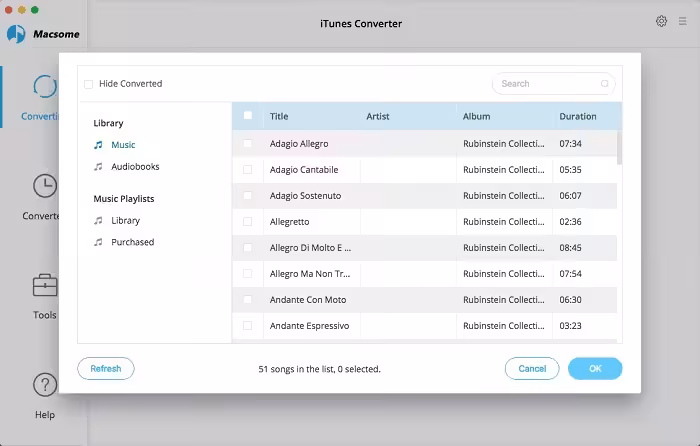This screenshot has width=700, height=446.
Task: Click into the Search field
Action: pyautogui.click(x=554, y=83)
